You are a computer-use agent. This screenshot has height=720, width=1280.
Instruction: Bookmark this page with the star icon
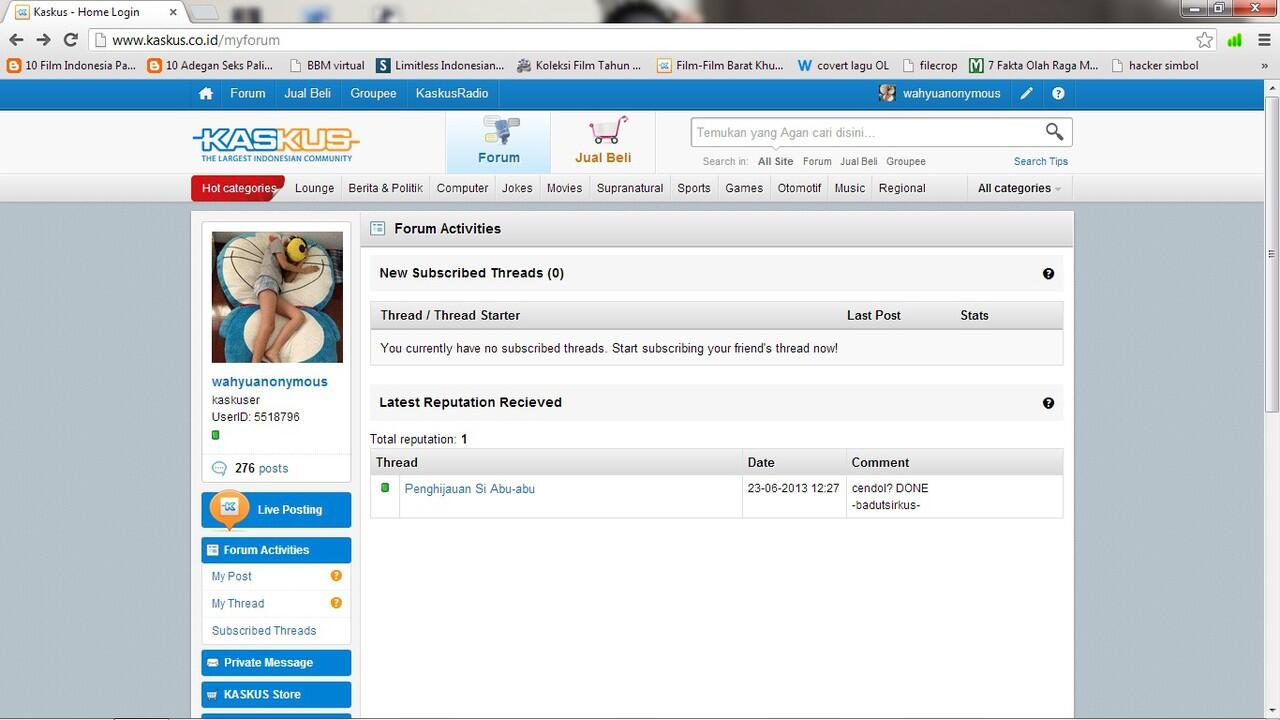[1205, 40]
